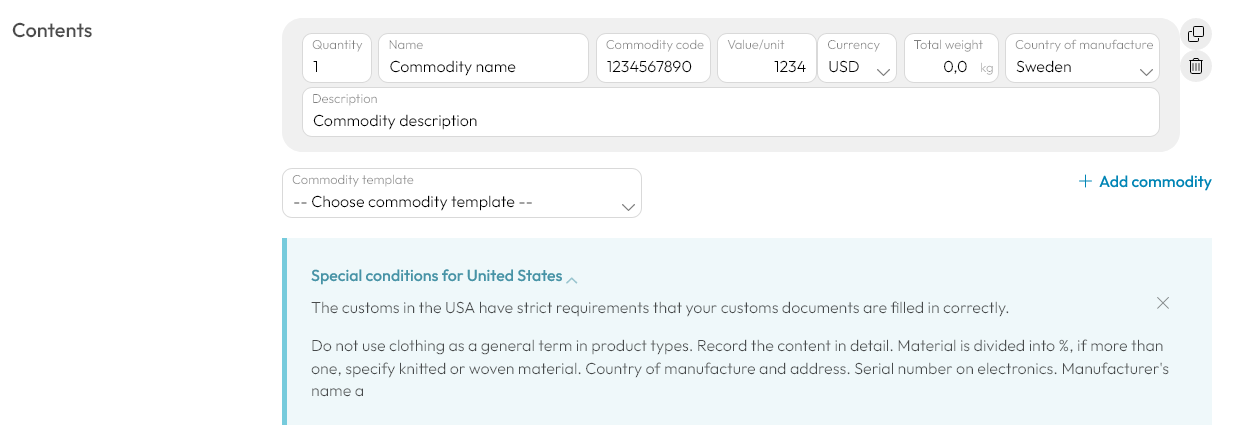Collapse Special conditions for United States
The image size is (1235, 443).
coord(572,278)
